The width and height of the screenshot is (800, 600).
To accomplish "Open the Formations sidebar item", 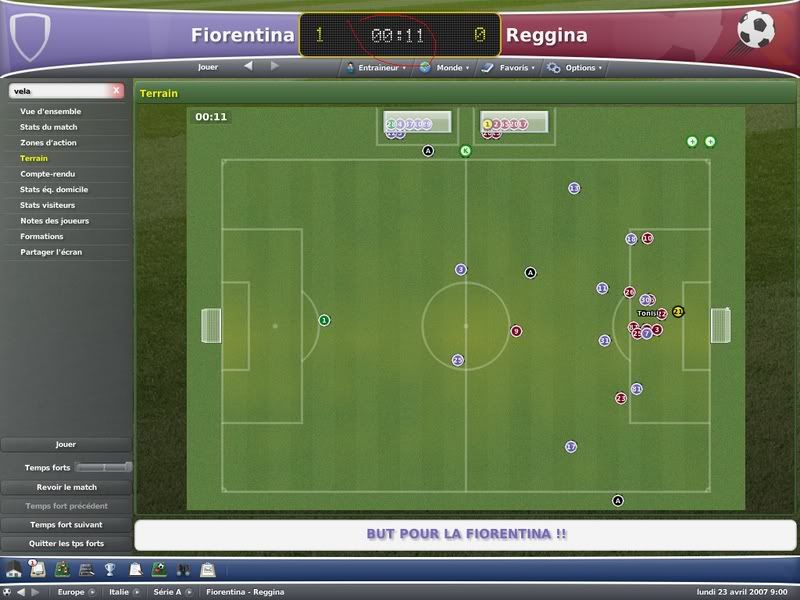I will click(42, 236).
